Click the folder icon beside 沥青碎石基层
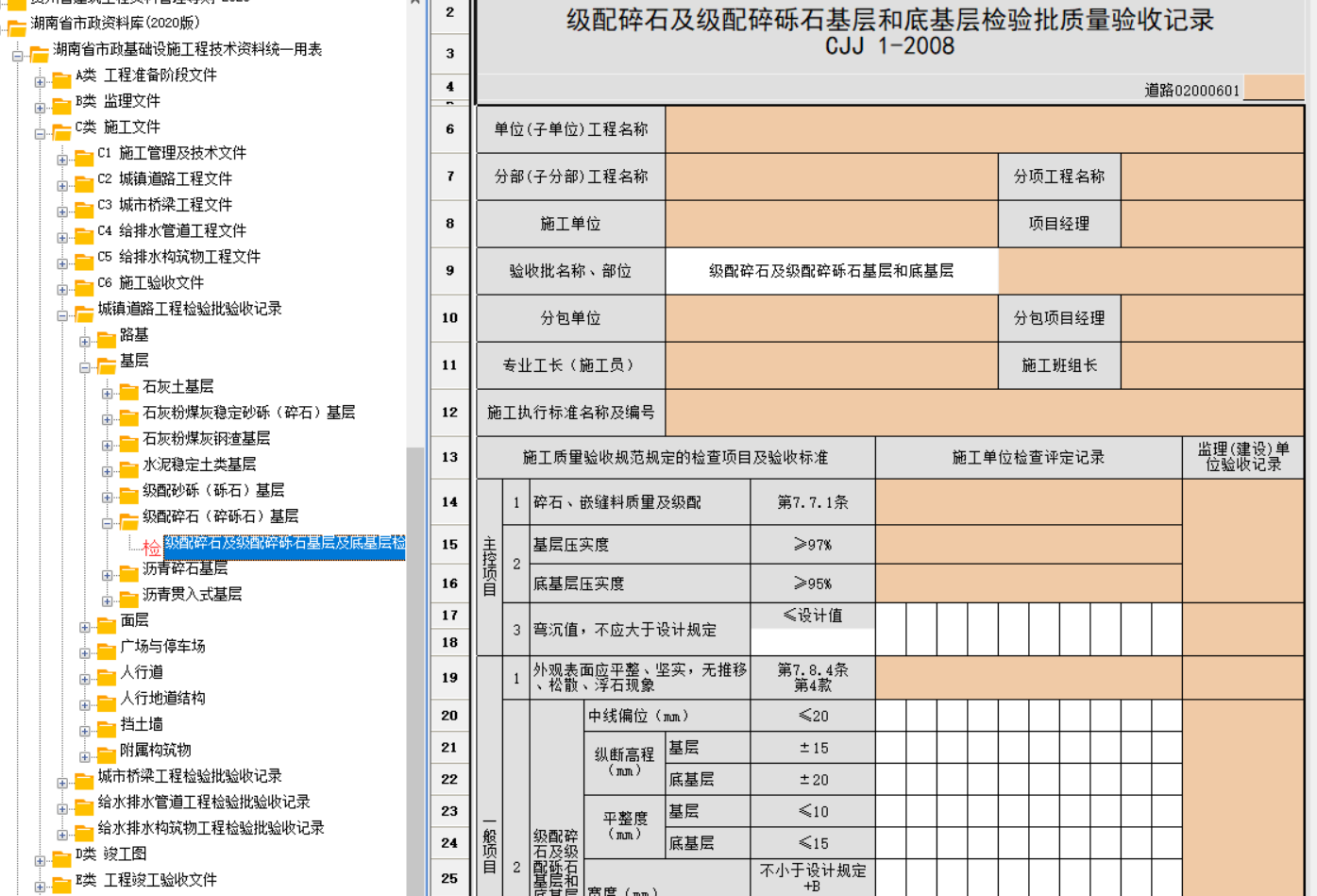Screen dimensions: 1317x896 click(129, 572)
